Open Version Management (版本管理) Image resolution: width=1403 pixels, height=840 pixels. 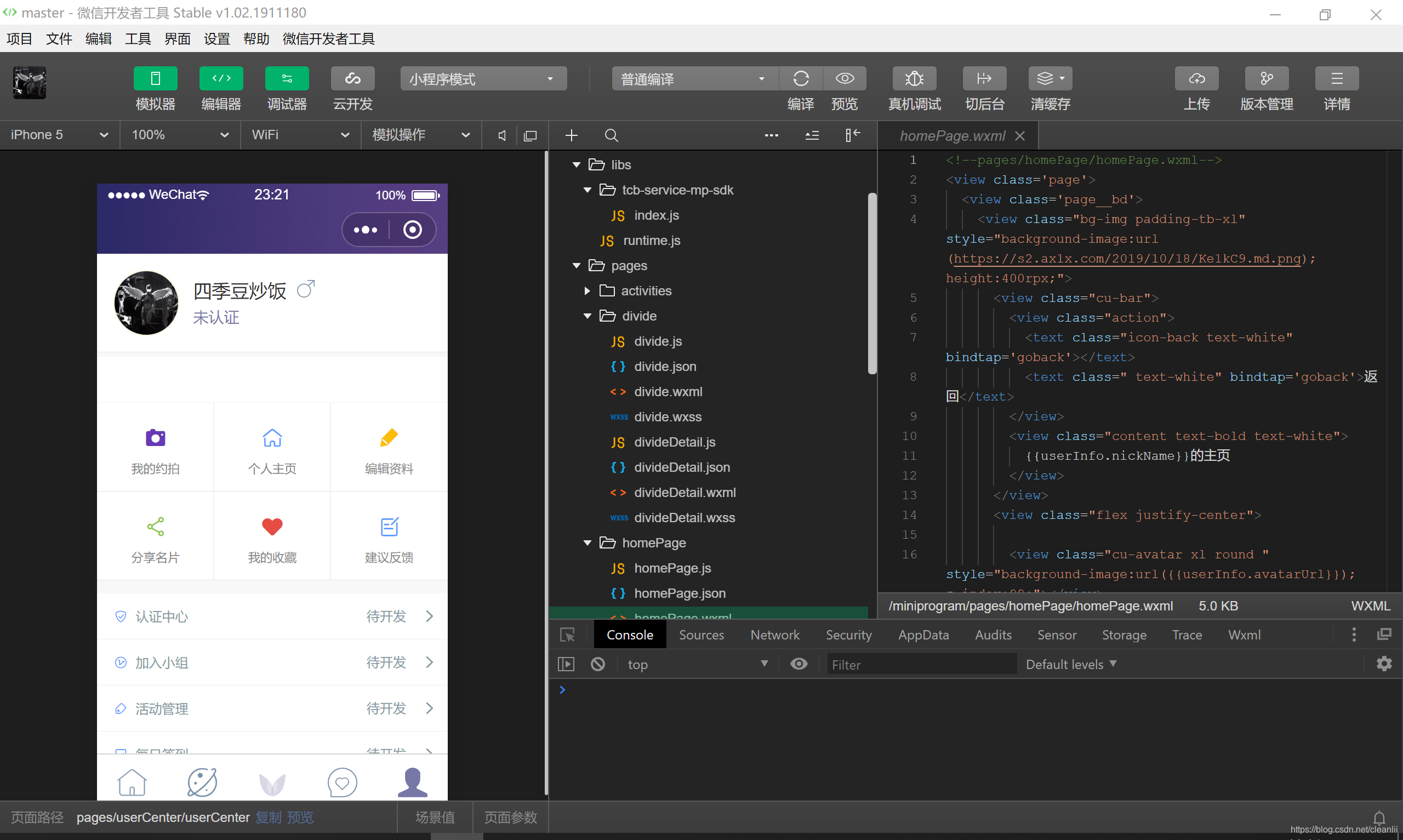(1267, 78)
